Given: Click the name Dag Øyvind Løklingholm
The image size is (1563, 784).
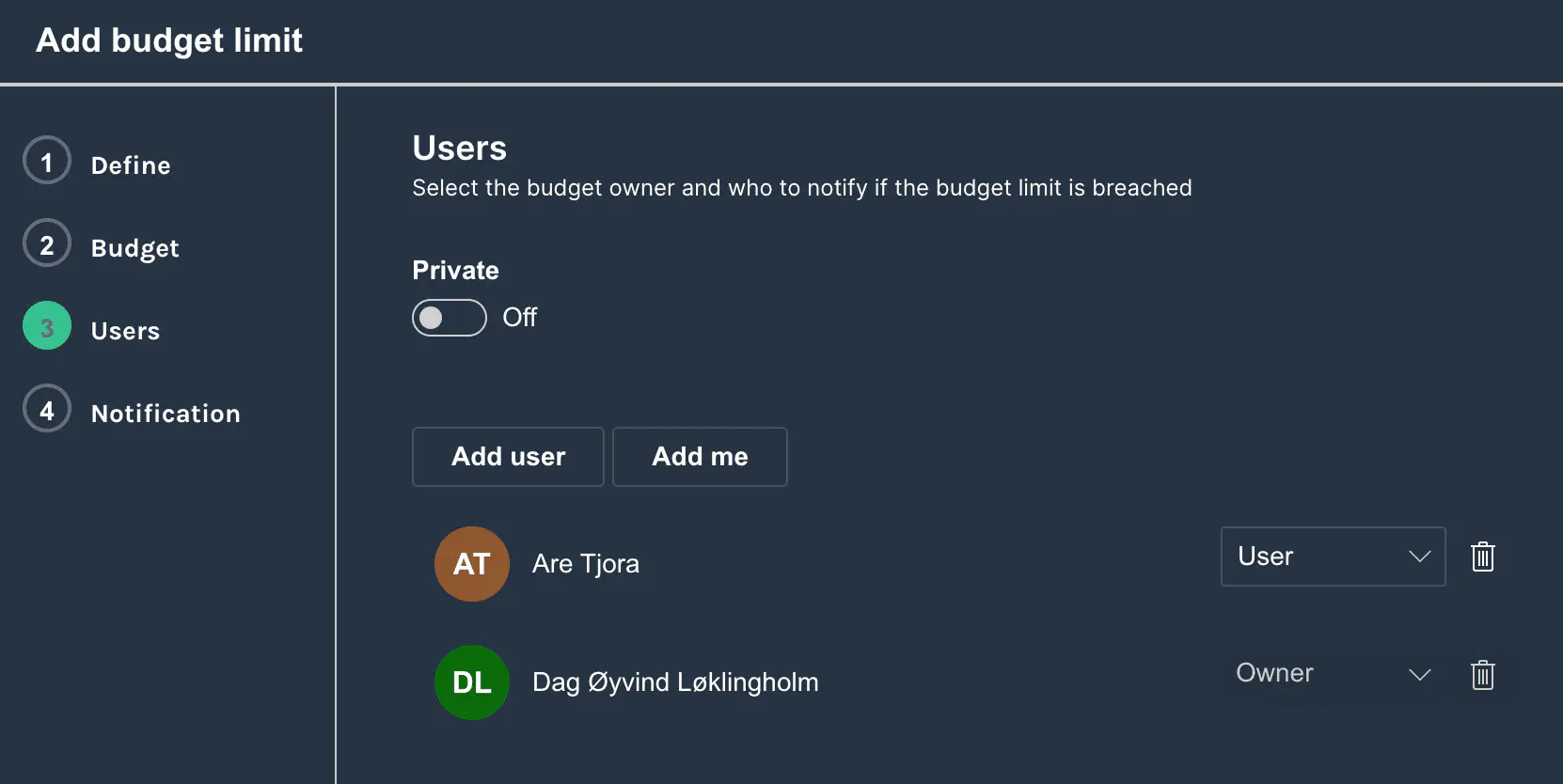Looking at the screenshot, I should 674,682.
